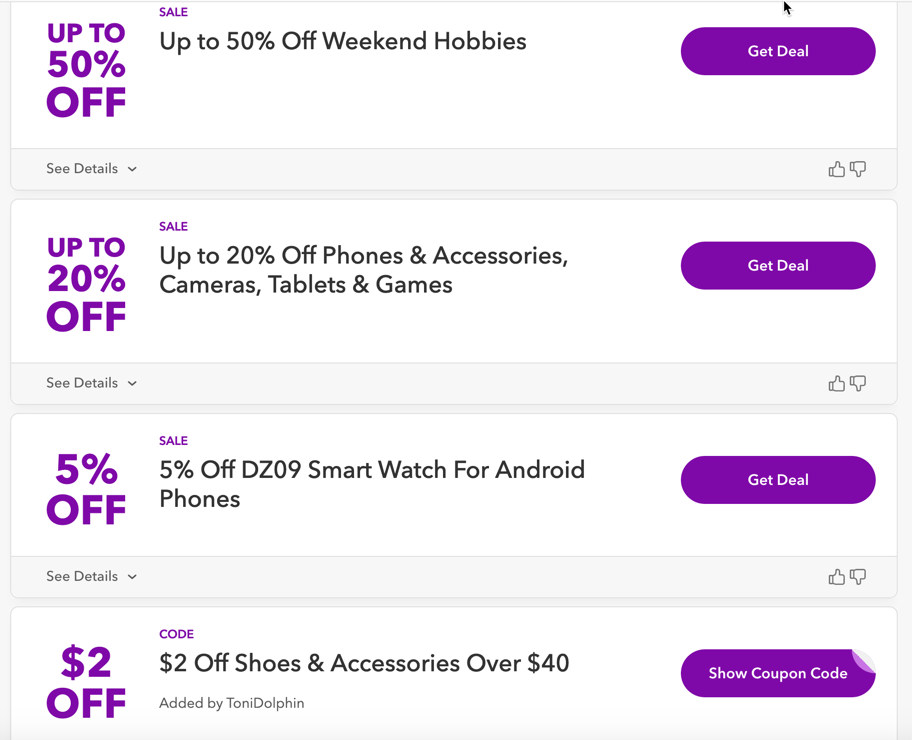The height and width of the screenshot is (740, 912).
Task: Click the large '5% OFF' badge
Action: click(x=86, y=489)
